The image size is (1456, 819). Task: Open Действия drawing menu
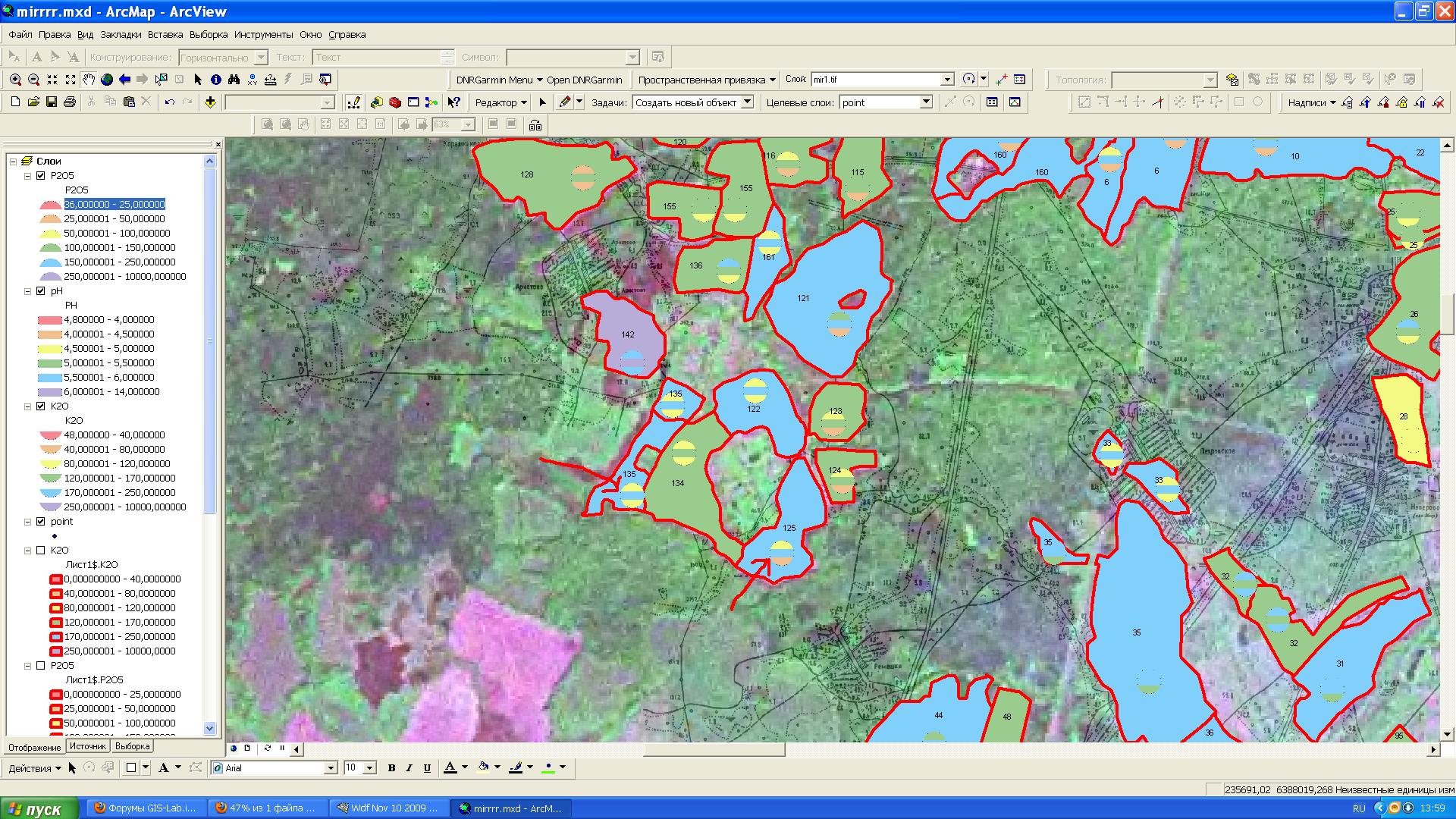point(34,768)
